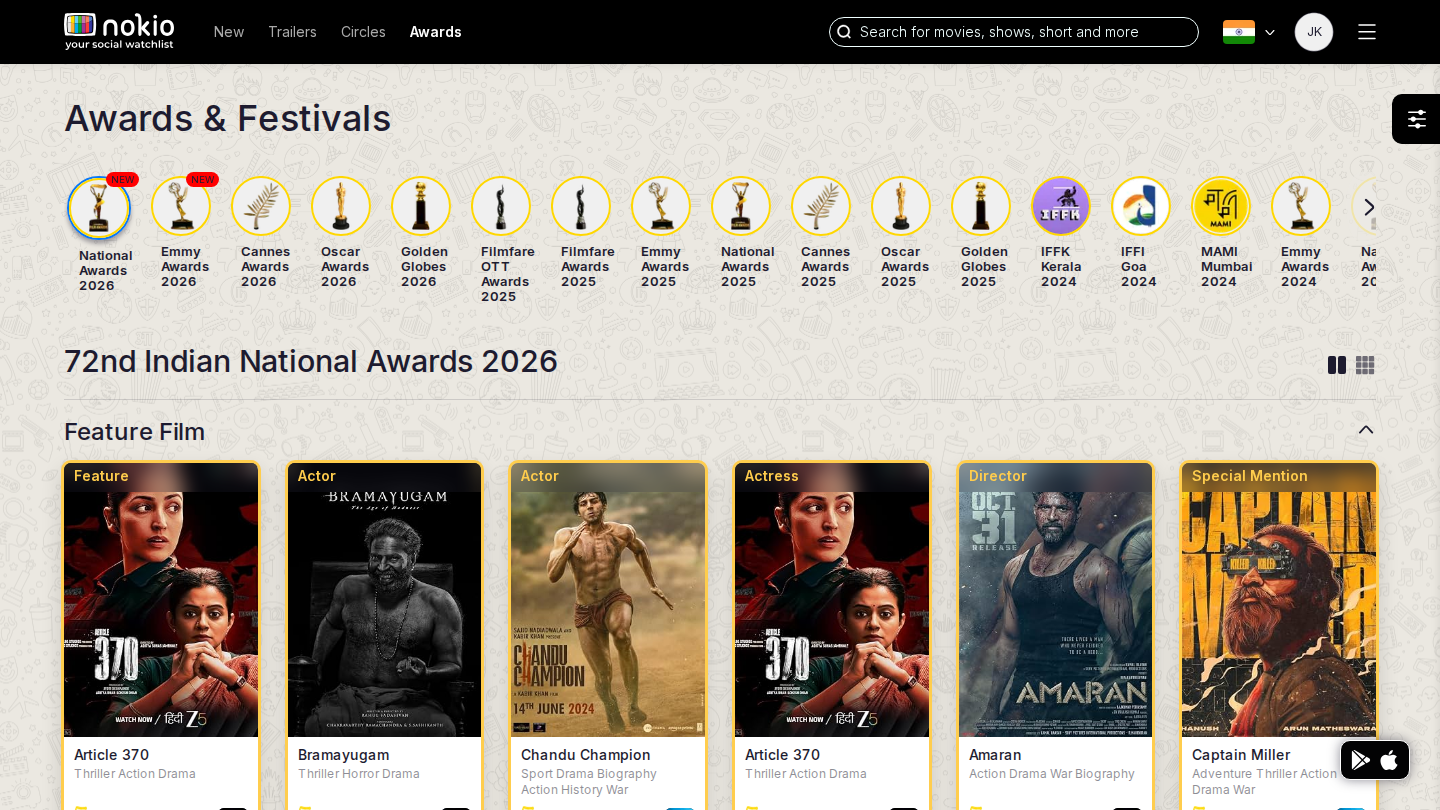
Task: Click the "Action Drama War Biography" genre text
Action: click(x=1052, y=774)
